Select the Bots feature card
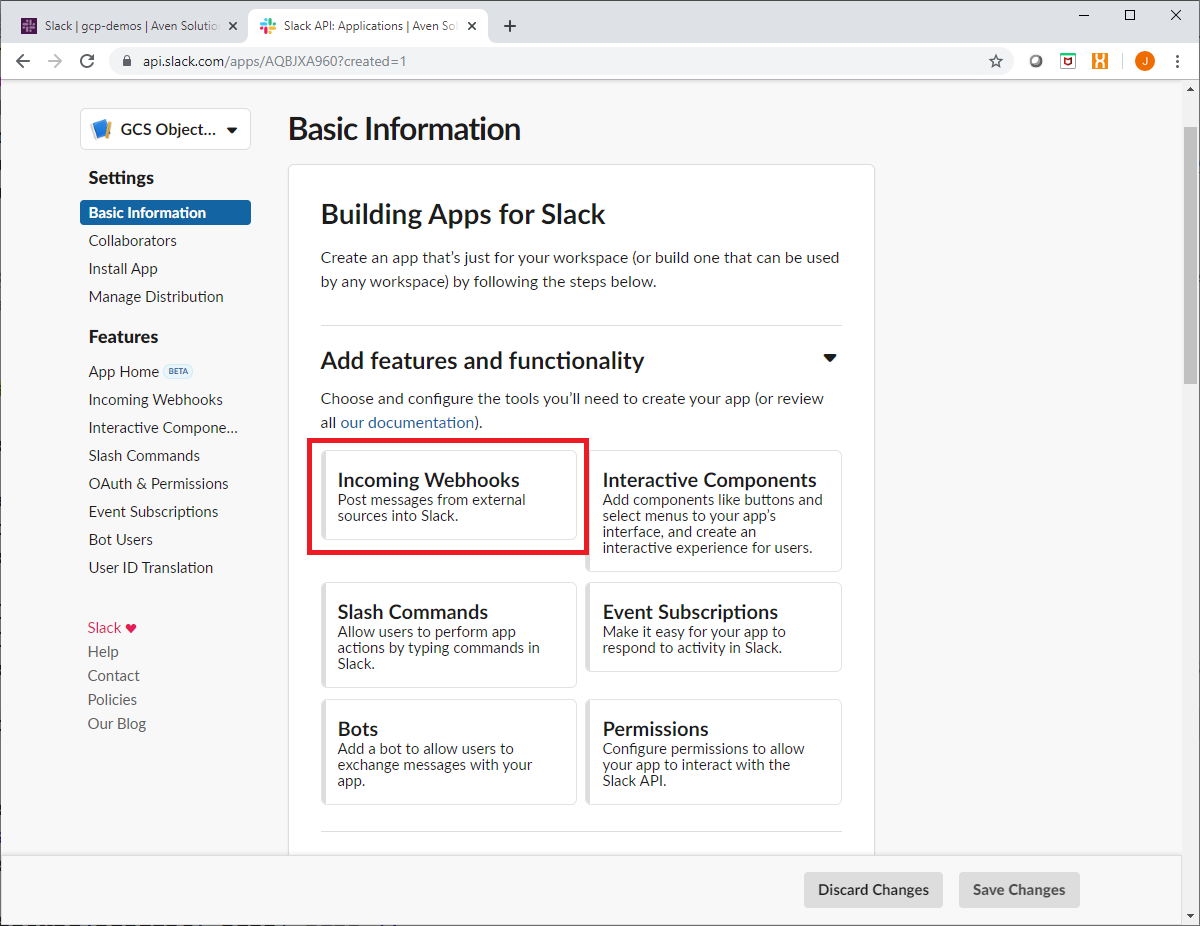Image resolution: width=1200 pixels, height=926 pixels. [x=449, y=752]
